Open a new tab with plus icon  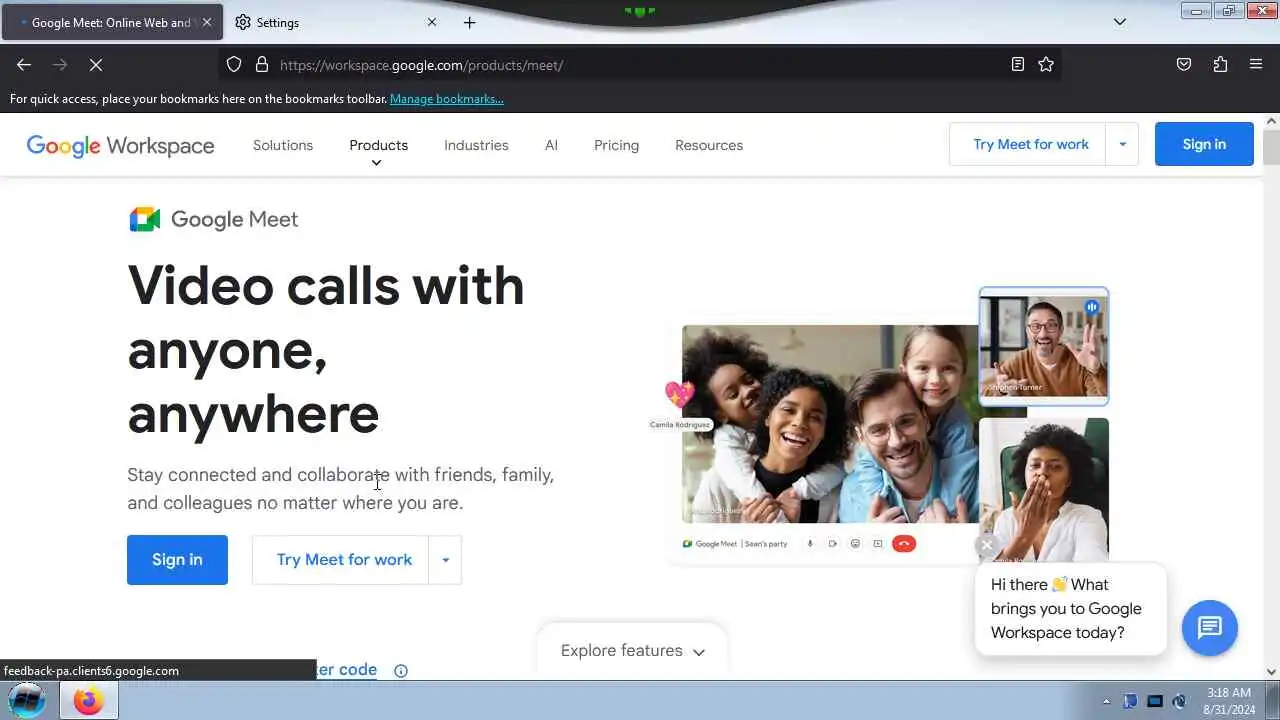pos(470,22)
